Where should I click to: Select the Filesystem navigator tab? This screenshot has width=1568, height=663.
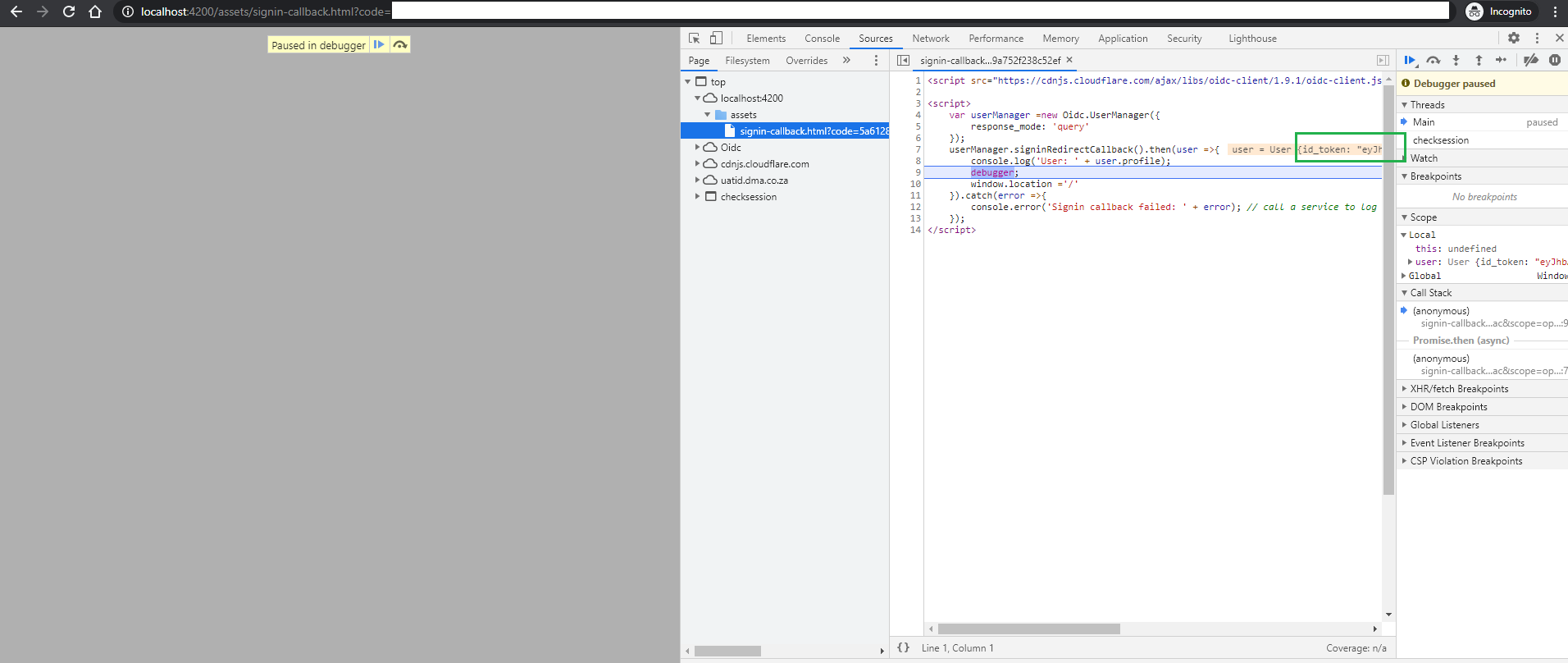click(x=747, y=61)
